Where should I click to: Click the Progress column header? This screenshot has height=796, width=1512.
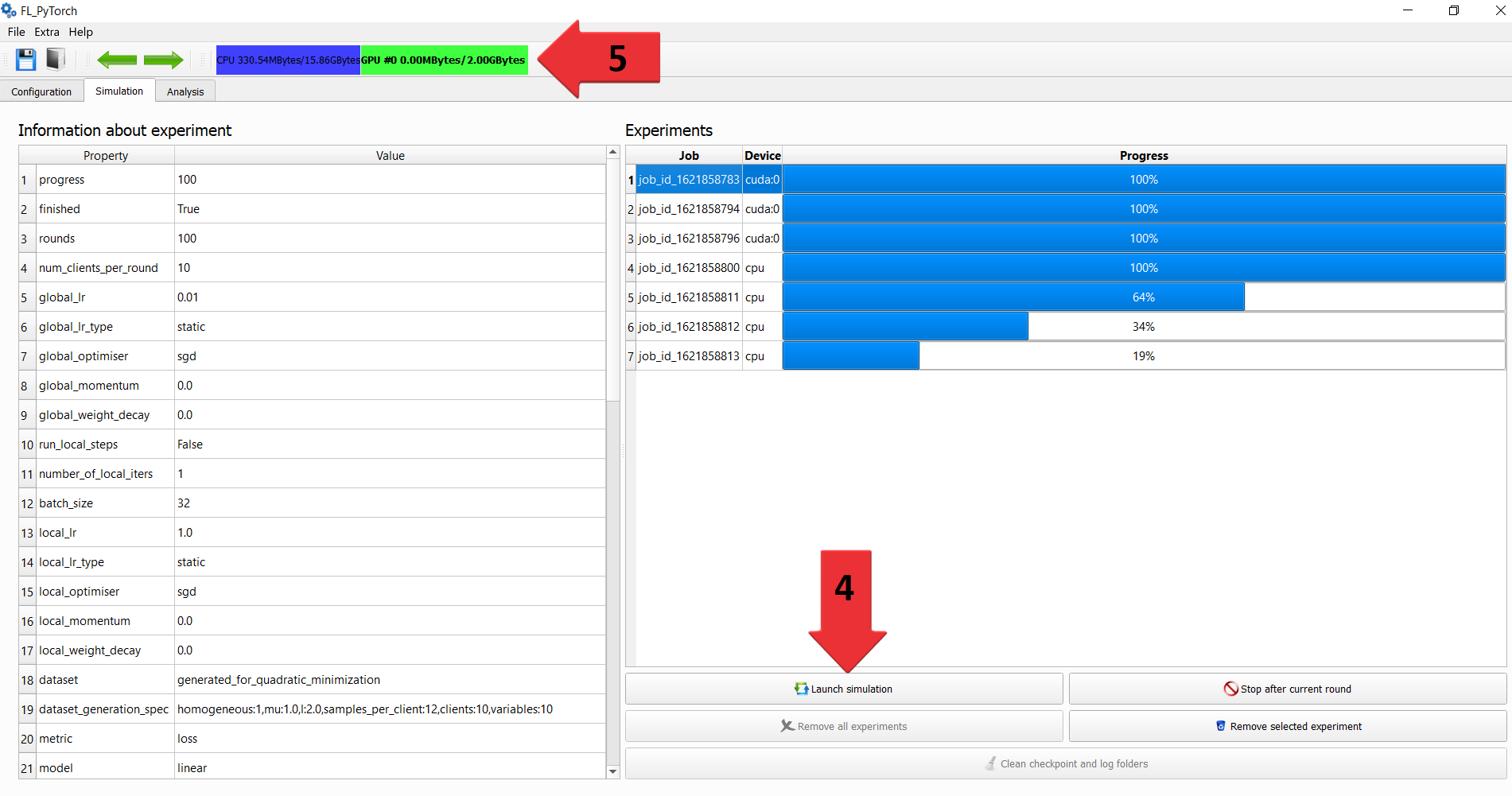[x=1144, y=155]
